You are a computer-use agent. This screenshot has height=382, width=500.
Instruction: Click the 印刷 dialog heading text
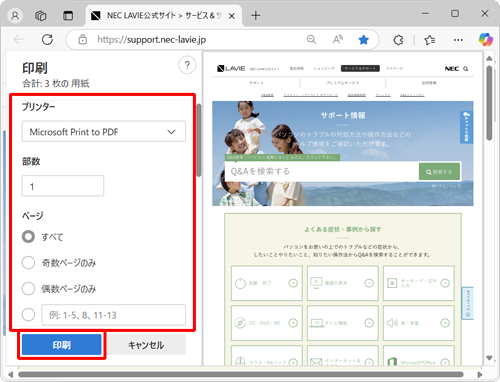click(35, 68)
